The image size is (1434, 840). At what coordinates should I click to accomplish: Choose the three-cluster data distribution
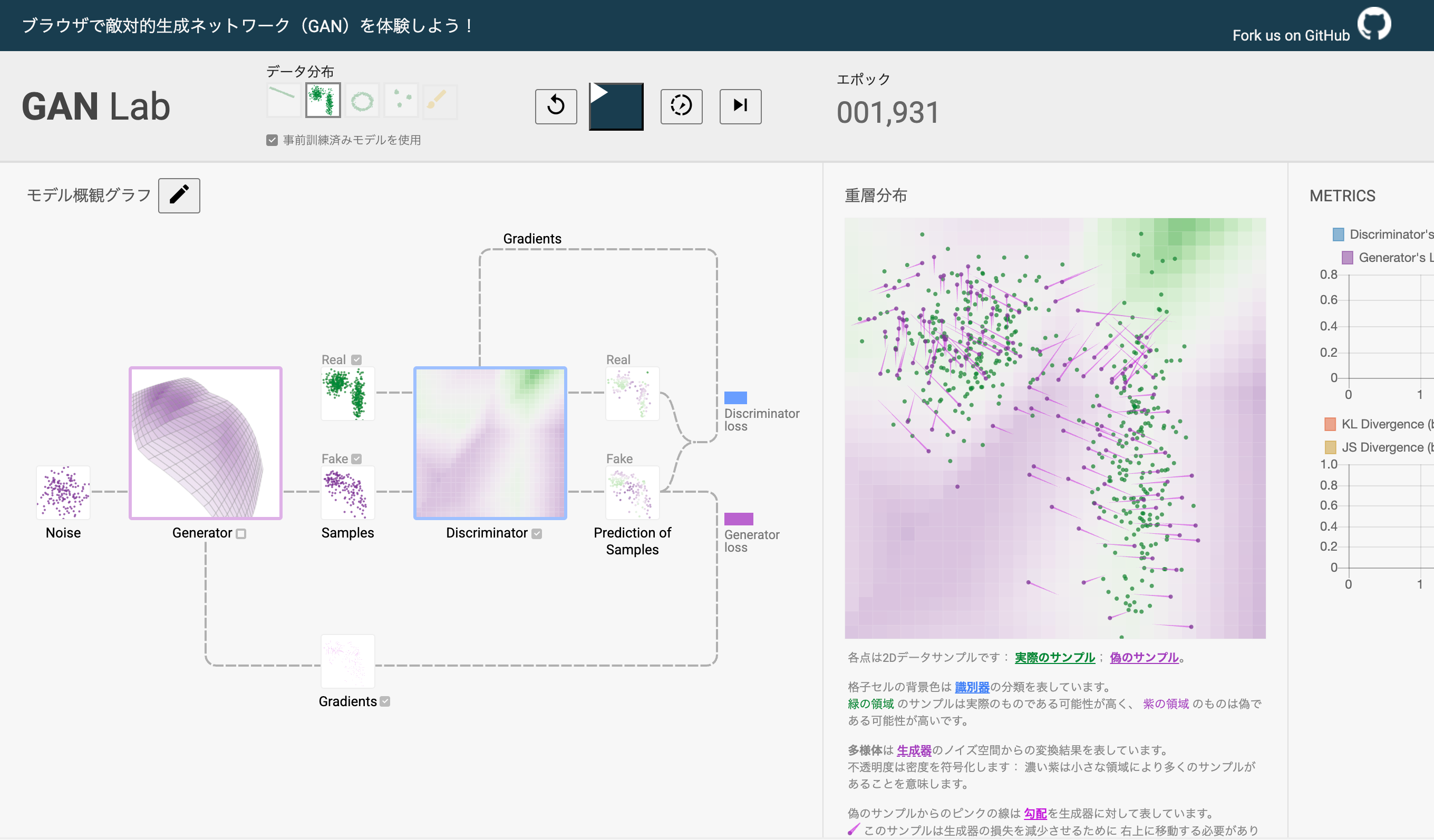pyautogui.click(x=401, y=101)
